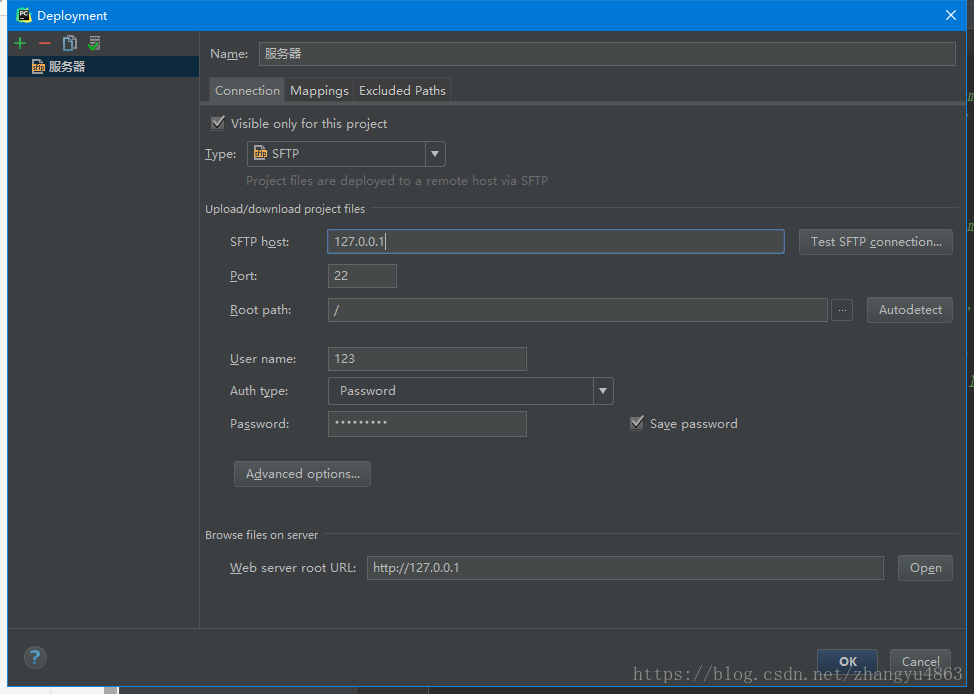Click the copy server configuration icon
Viewport: 974px width, 694px height.
point(69,43)
